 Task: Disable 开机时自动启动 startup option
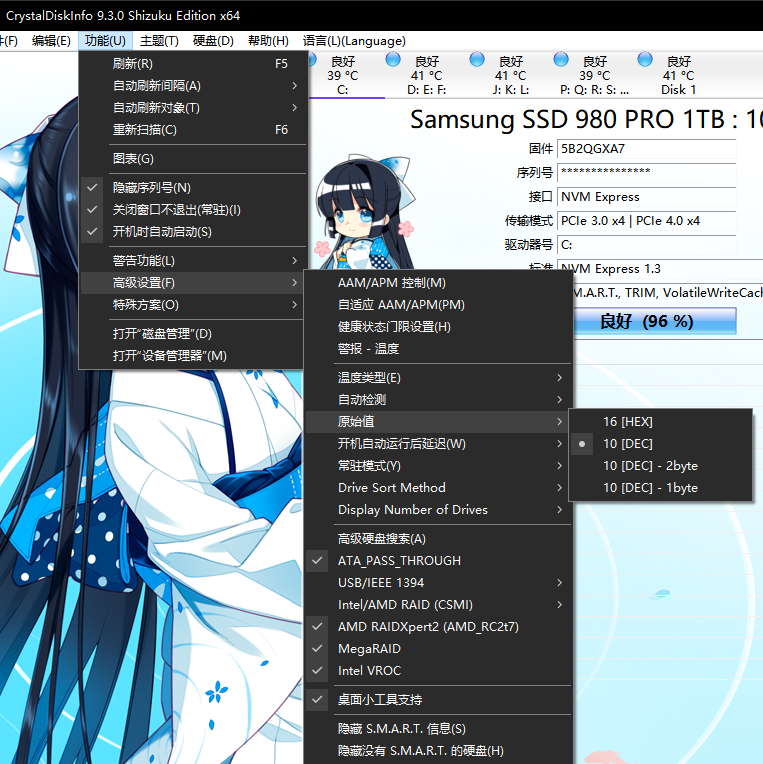pos(162,232)
